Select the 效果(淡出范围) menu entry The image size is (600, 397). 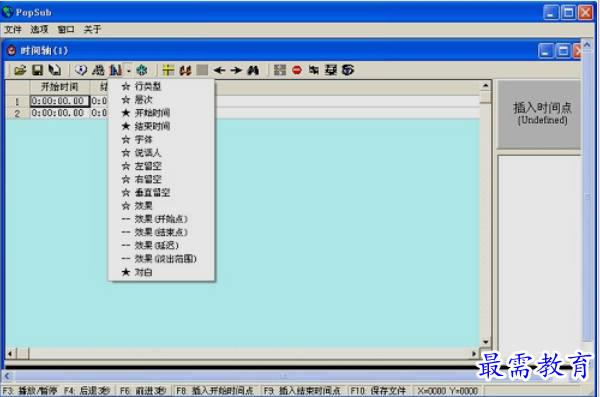click(161, 259)
